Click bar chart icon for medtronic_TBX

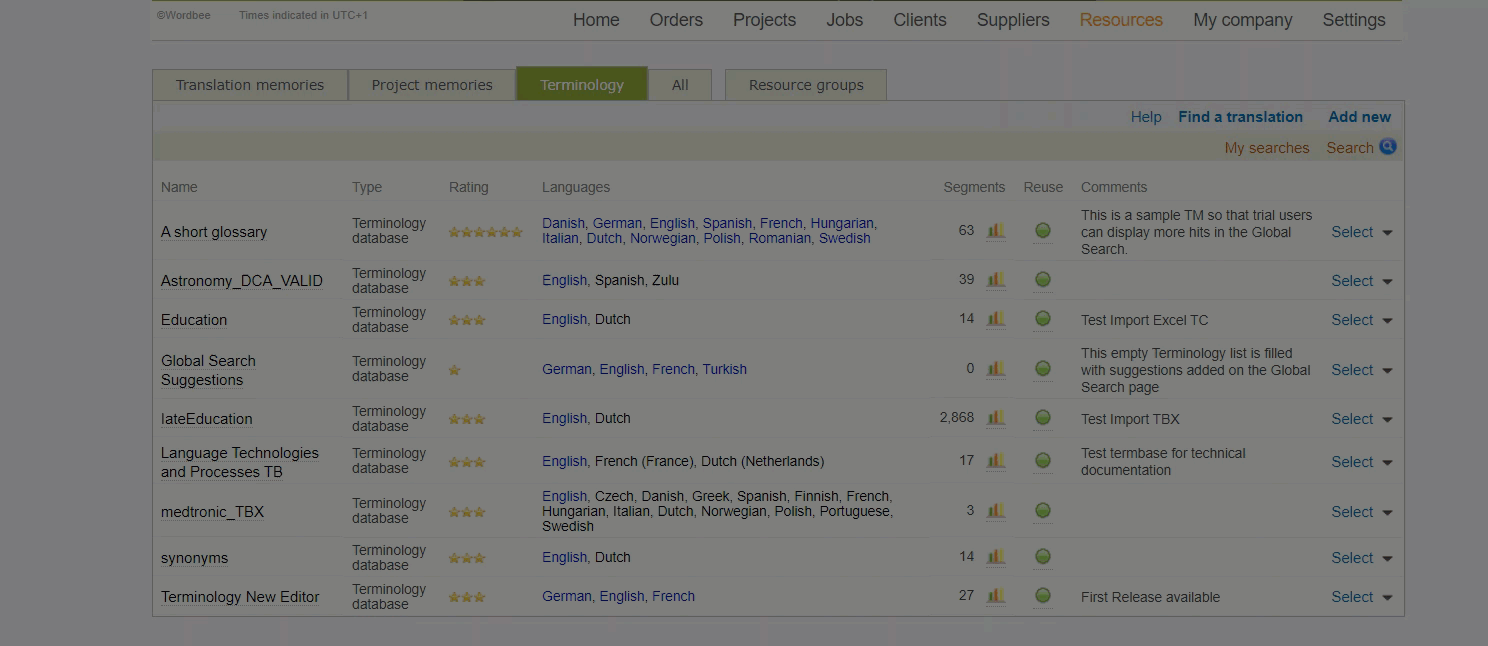[995, 511]
